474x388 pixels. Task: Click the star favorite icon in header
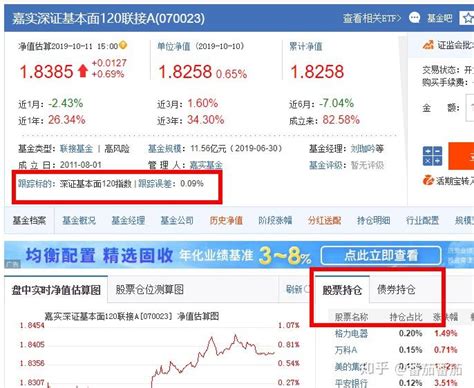[x=468, y=18]
